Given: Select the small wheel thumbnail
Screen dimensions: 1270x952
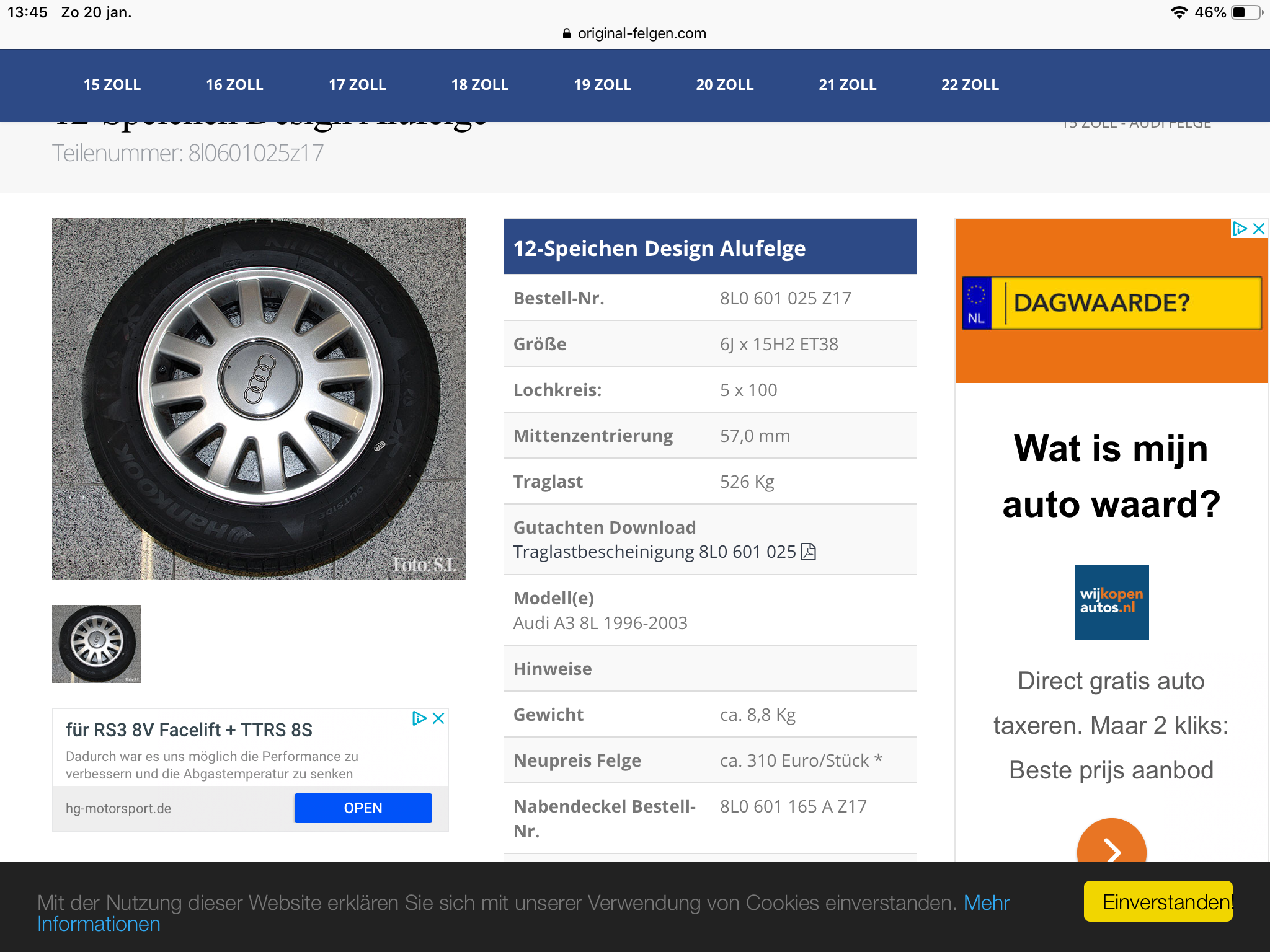Looking at the screenshot, I should 97,644.
